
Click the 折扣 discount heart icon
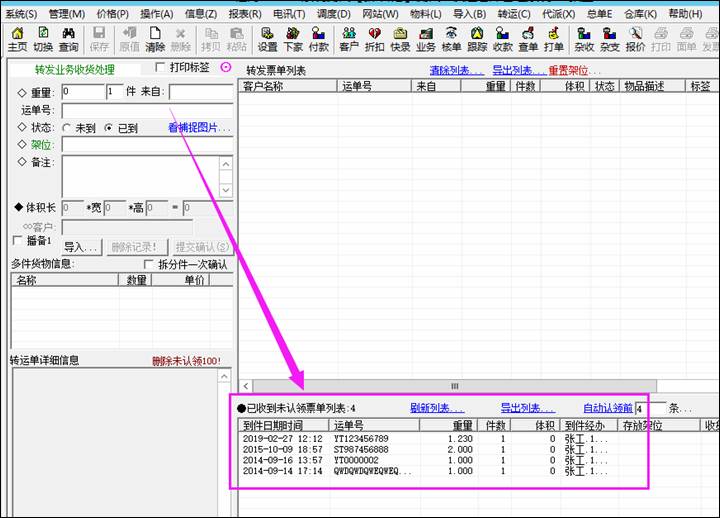pyautogui.click(x=375, y=39)
